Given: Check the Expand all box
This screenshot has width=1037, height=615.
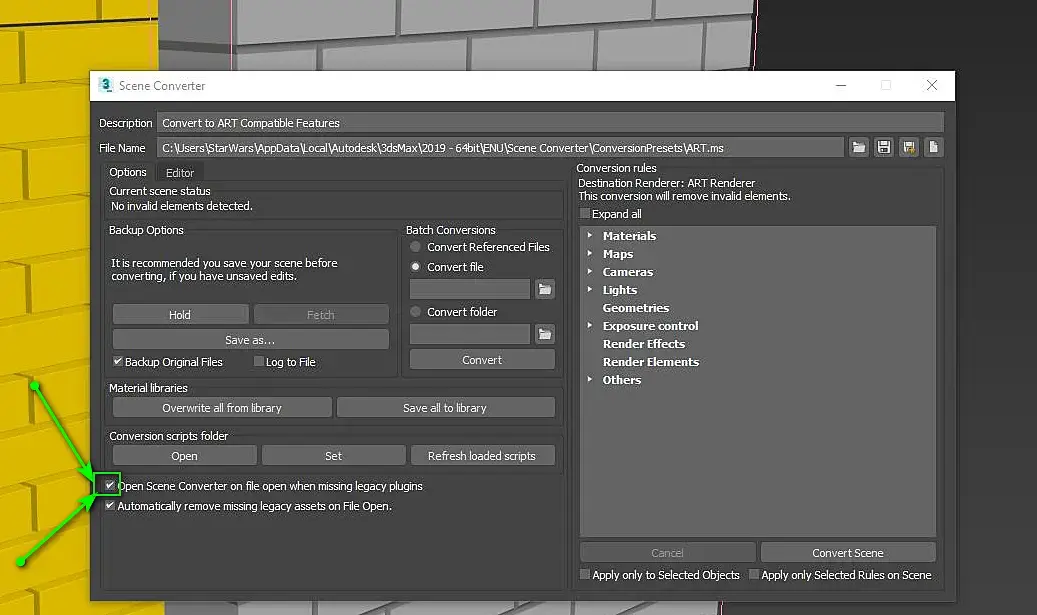Looking at the screenshot, I should click(585, 214).
